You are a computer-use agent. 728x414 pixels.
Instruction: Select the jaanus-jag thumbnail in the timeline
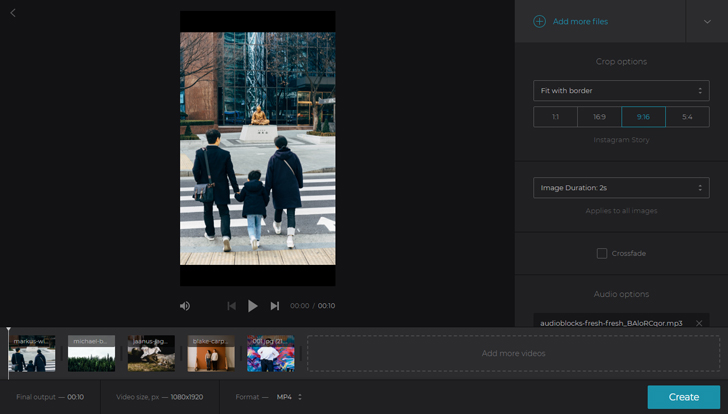(x=151, y=353)
